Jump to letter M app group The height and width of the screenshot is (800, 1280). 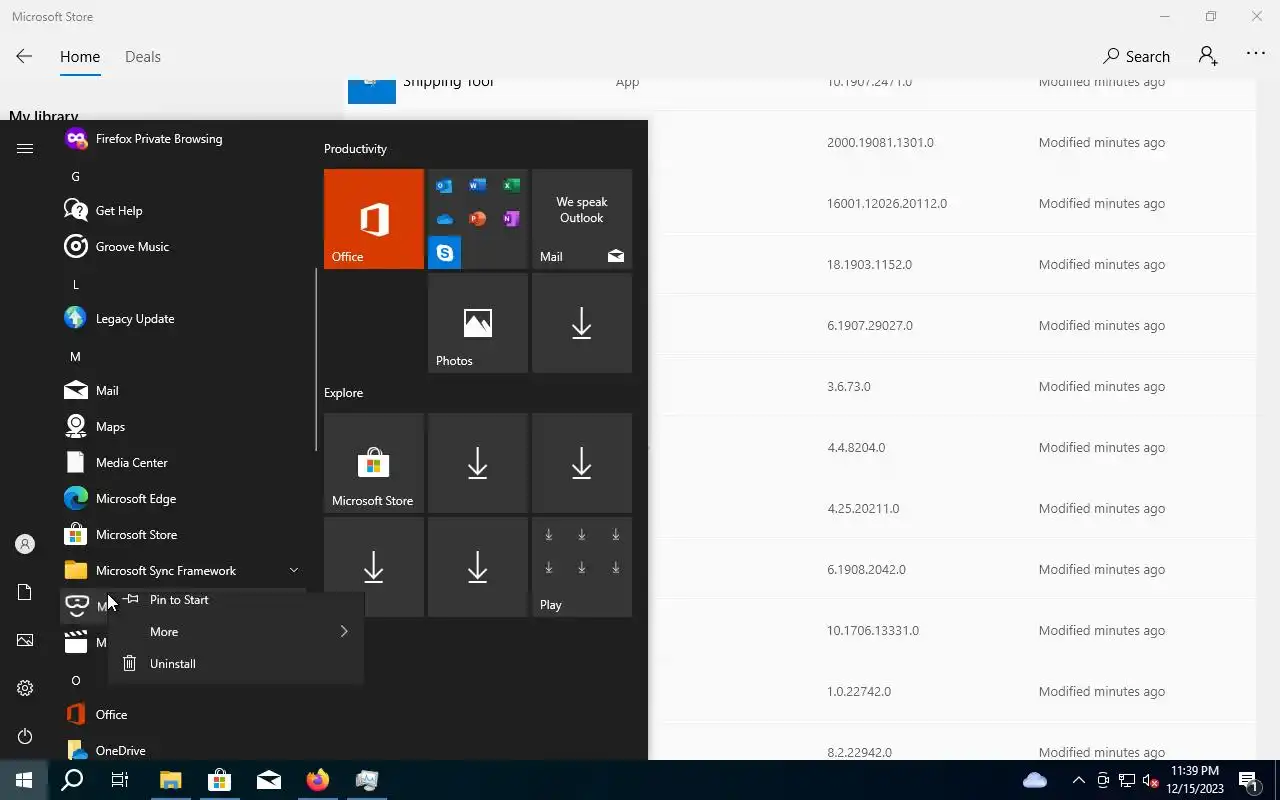[75, 357]
